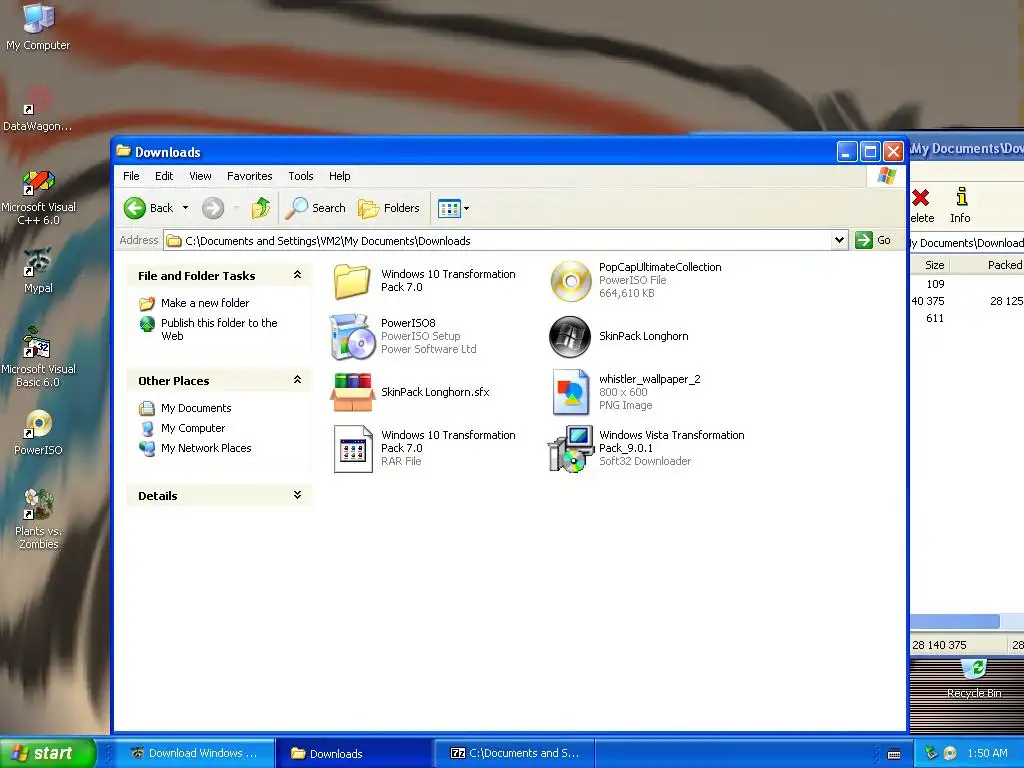Click the Search toolbar button
Image resolution: width=1024 pixels, height=768 pixels.
pos(315,208)
